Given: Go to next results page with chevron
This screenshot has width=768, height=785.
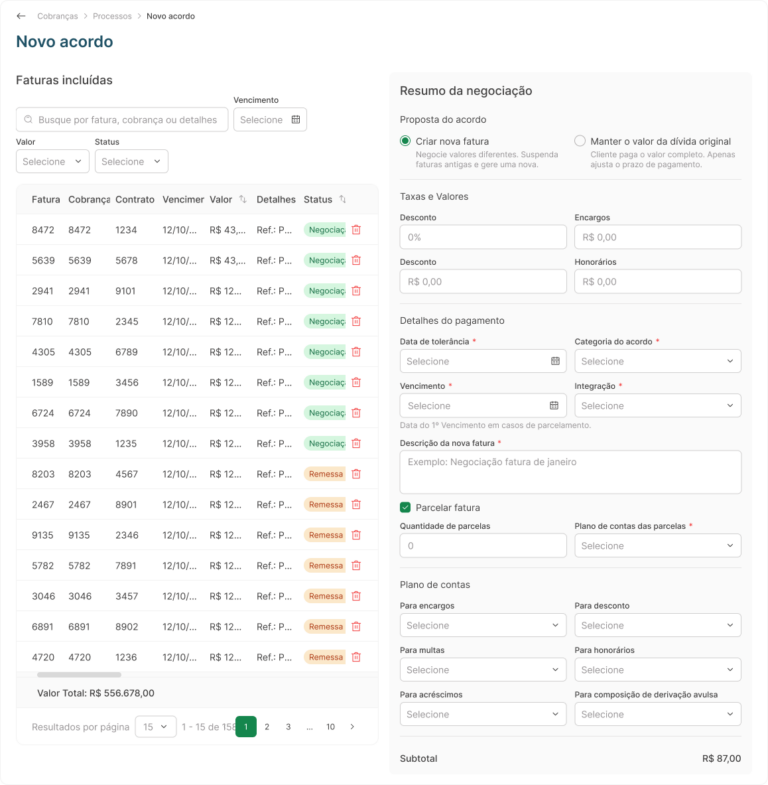Looking at the screenshot, I should tap(352, 726).
